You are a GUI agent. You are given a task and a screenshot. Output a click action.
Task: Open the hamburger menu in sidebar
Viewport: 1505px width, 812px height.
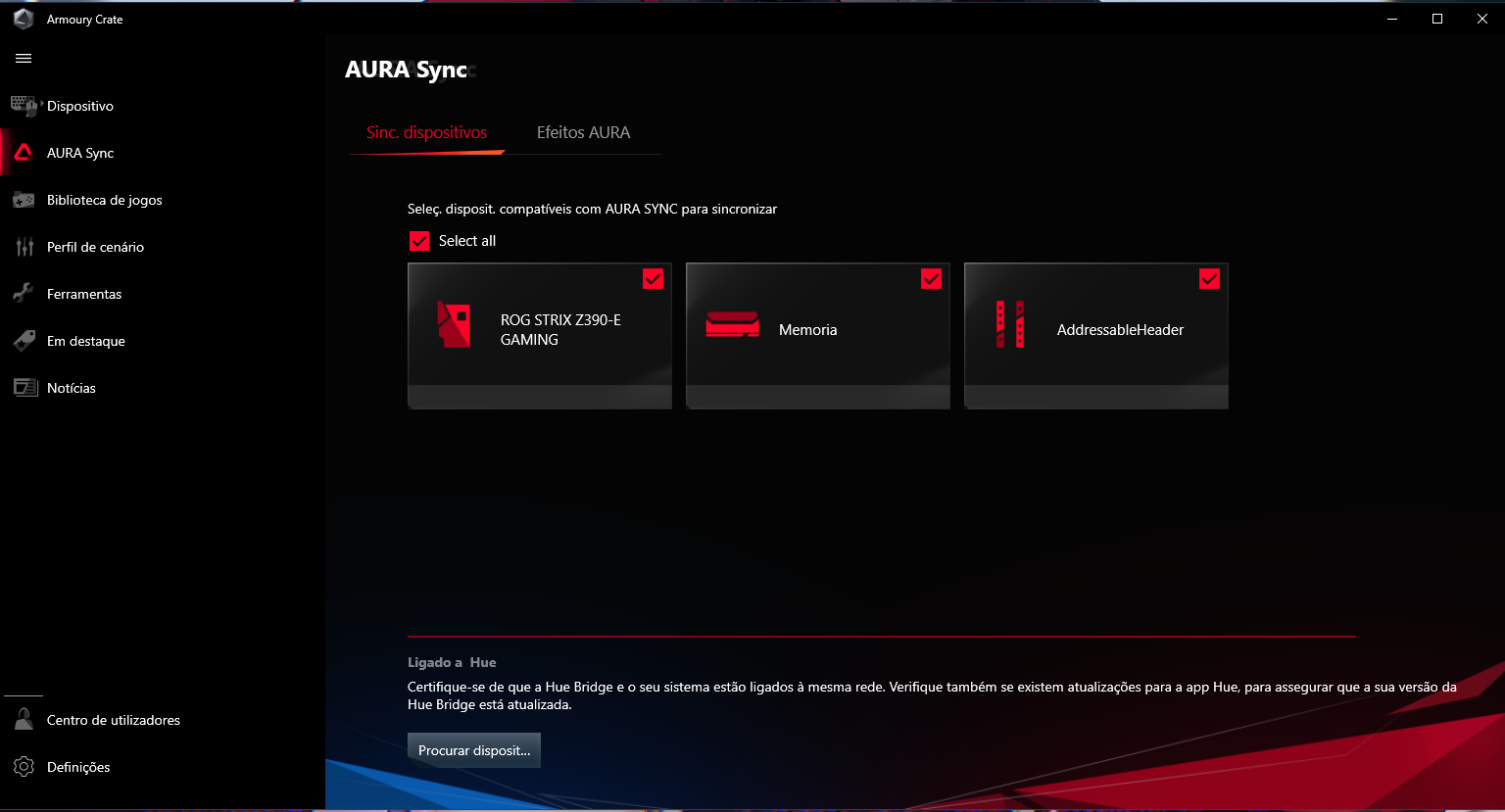click(x=24, y=59)
